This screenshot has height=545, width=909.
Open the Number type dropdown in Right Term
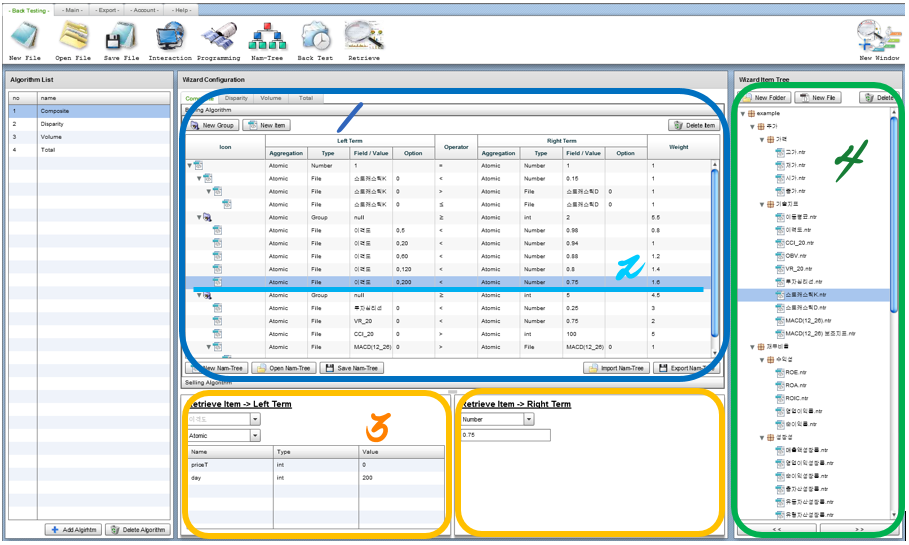527,420
